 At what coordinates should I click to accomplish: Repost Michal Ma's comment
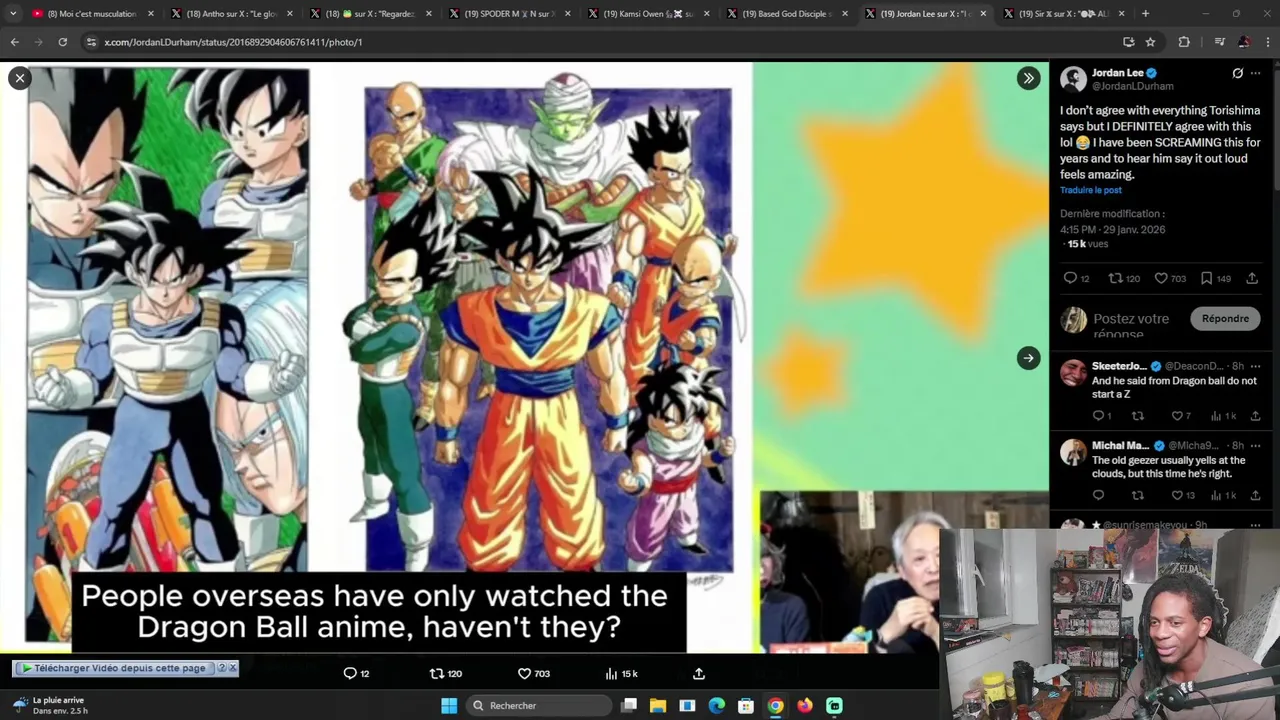pyautogui.click(x=1138, y=495)
